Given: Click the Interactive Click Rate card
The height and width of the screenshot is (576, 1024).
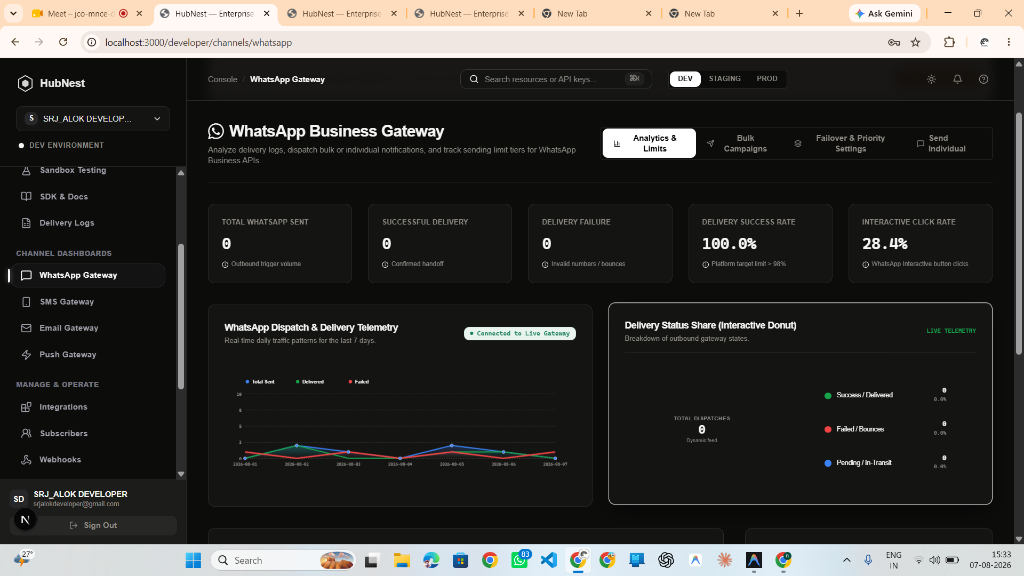Looking at the screenshot, I should 920,243.
